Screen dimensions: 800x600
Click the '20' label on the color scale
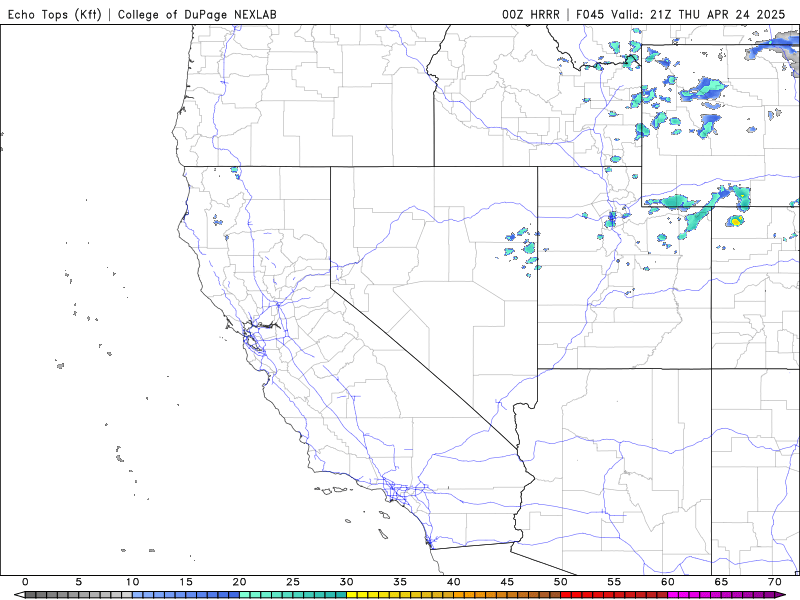(x=239, y=582)
